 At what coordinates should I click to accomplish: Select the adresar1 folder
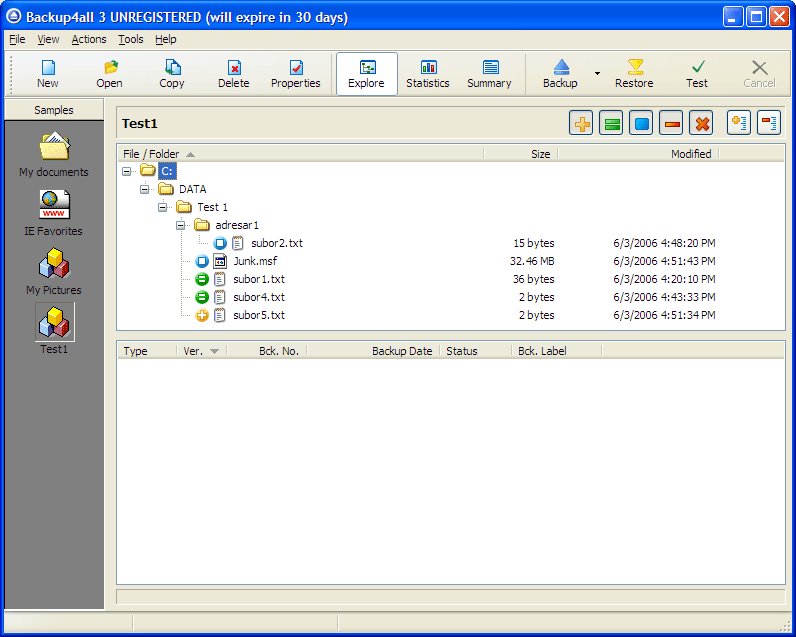pos(237,225)
